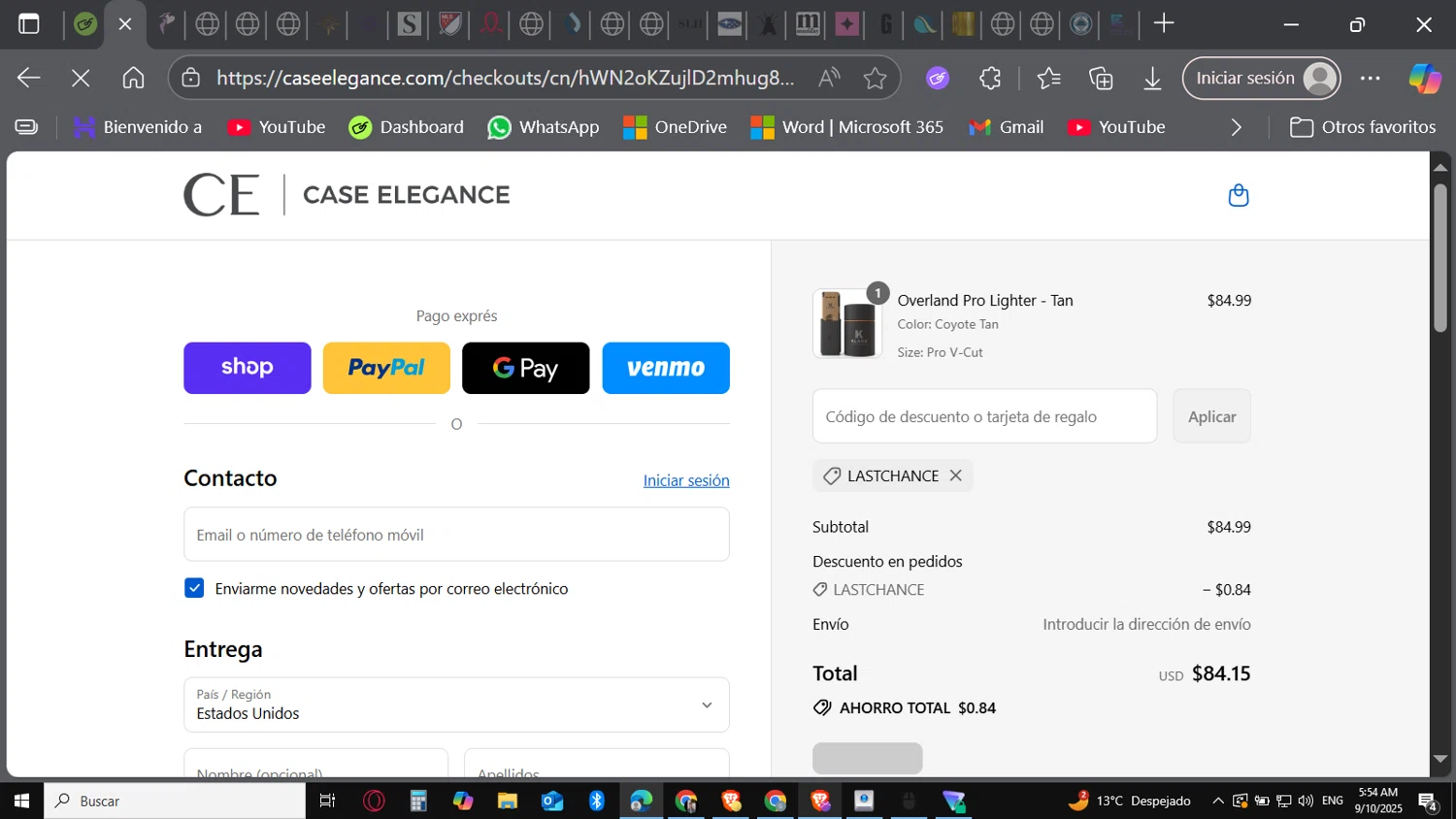Close the current active browser tab
Image resolution: width=1456 pixels, height=819 pixels.
tap(125, 24)
